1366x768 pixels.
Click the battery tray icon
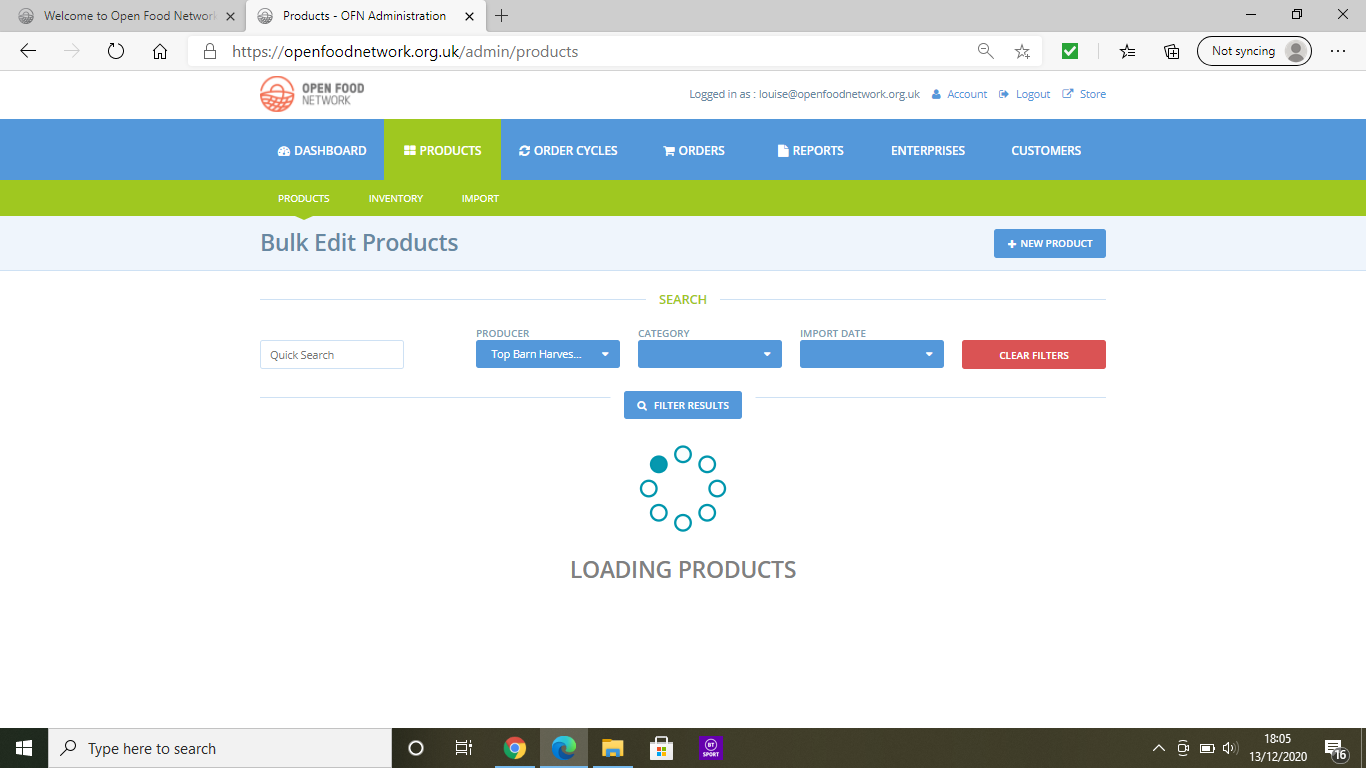(x=1207, y=748)
